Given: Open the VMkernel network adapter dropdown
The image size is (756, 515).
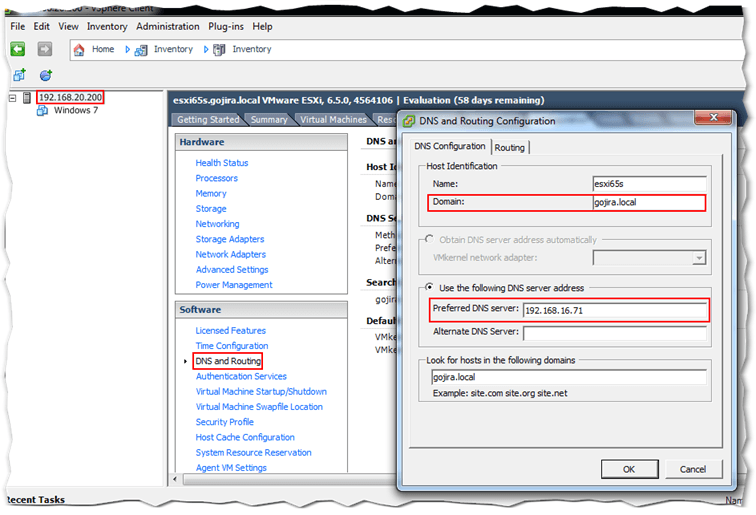Looking at the screenshot, I should coord(699,258).
